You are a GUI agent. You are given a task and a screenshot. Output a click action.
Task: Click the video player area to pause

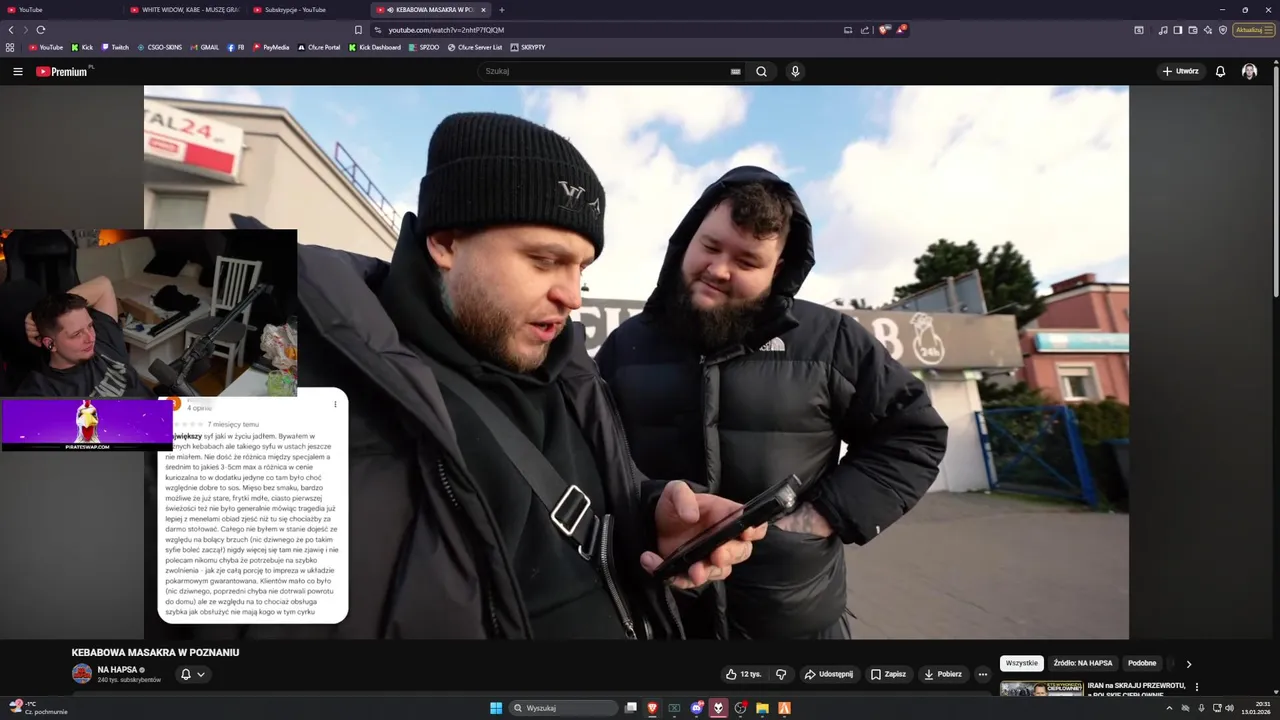click(636, 362)
